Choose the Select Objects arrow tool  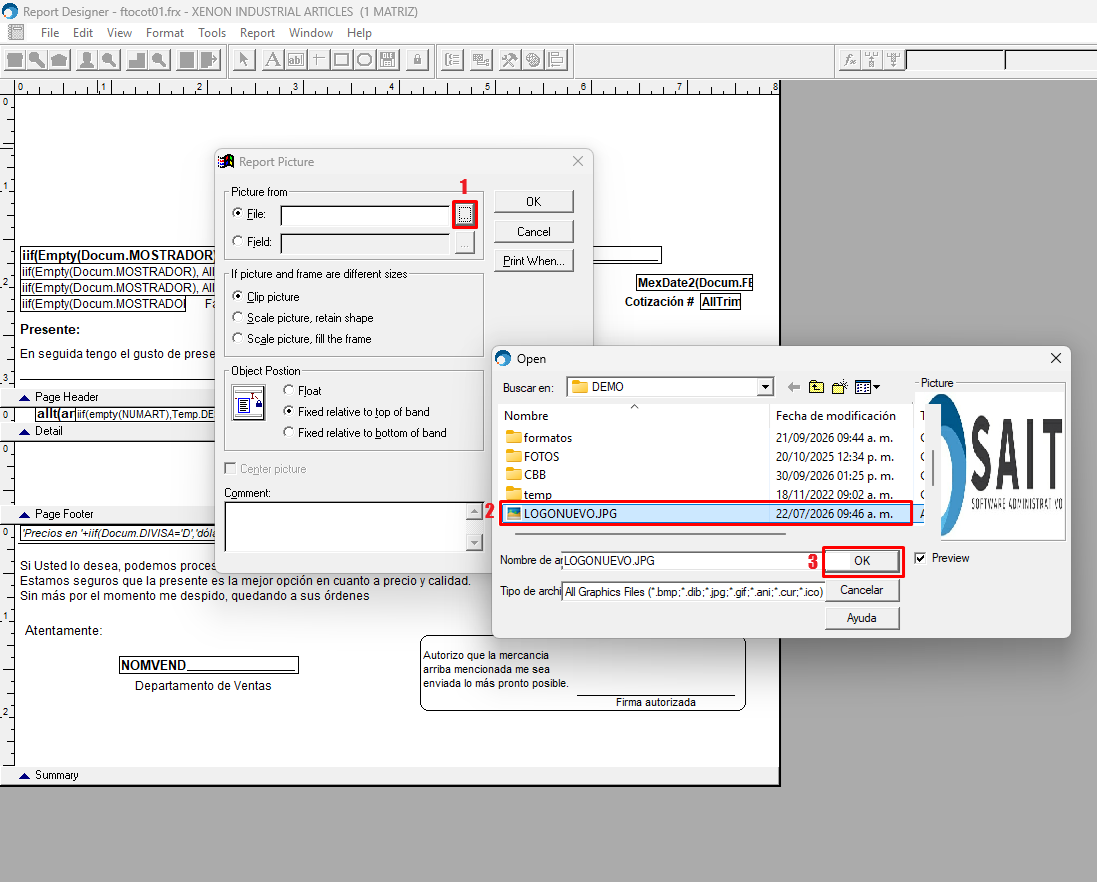243,60
